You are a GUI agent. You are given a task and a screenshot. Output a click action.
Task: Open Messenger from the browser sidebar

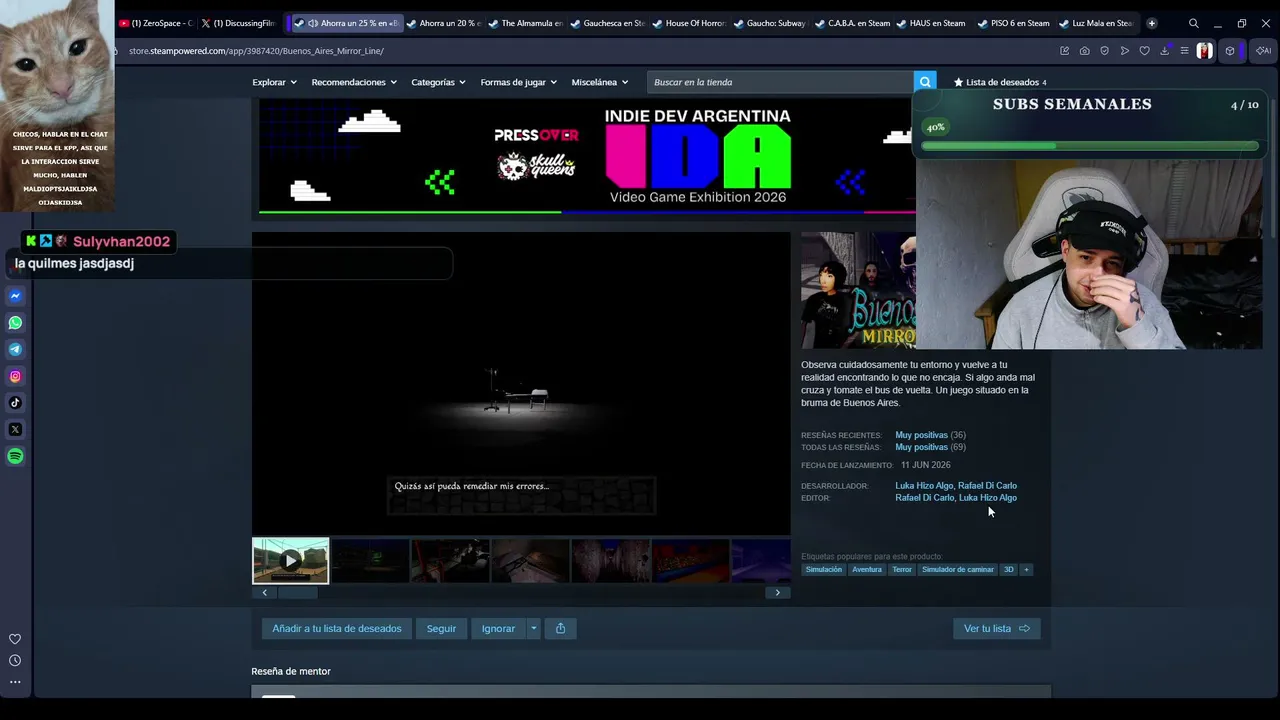15,296
